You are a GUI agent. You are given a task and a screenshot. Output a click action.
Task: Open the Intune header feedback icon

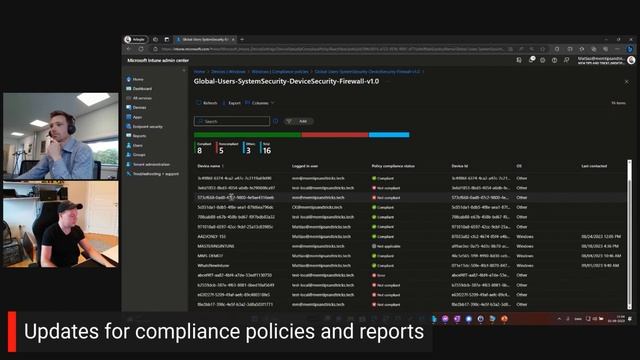pos(566,60)
